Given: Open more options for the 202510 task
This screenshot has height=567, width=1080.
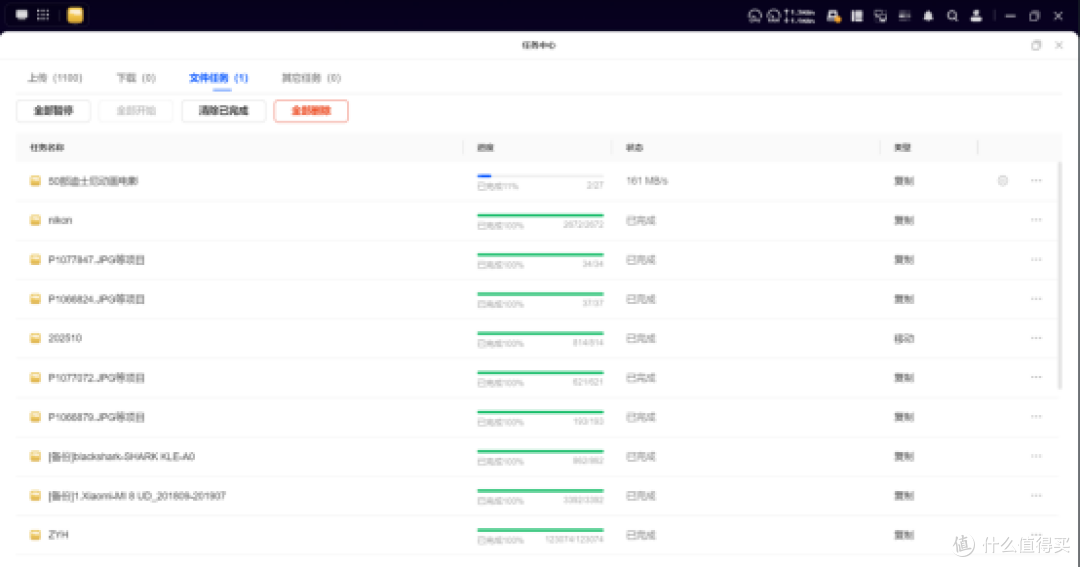Looking at the screenshot, I should 1036,338.
